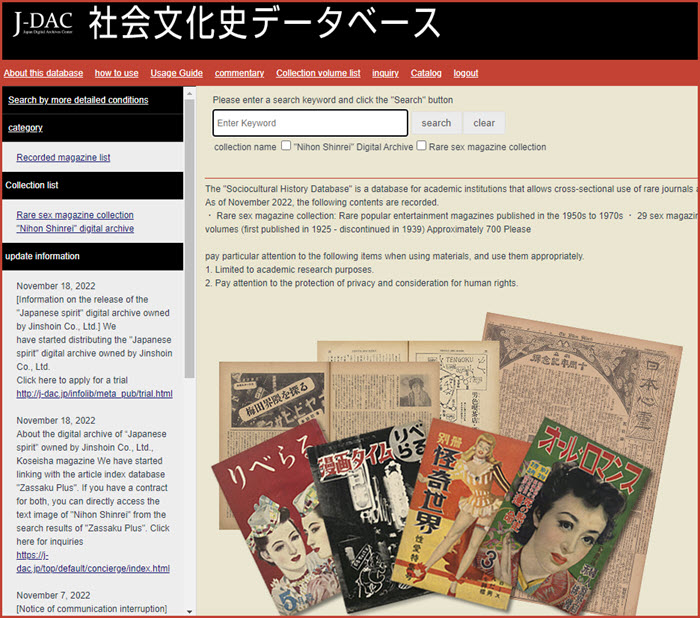Click the update information header
Screen dimensions: 700x618
[92, 256]
